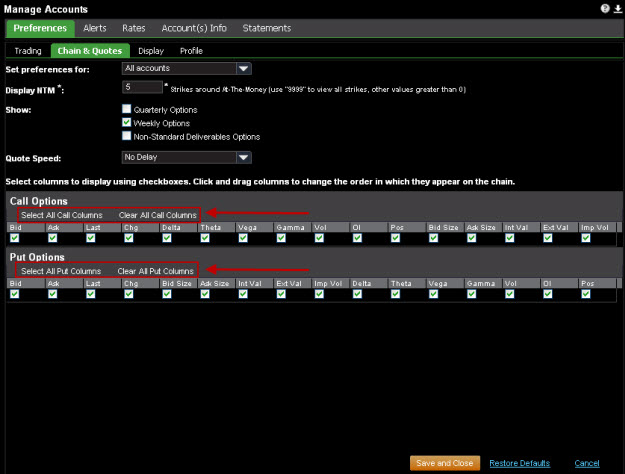Toggle Call Options Imp Vol checkbox

(x=586, y=238)
